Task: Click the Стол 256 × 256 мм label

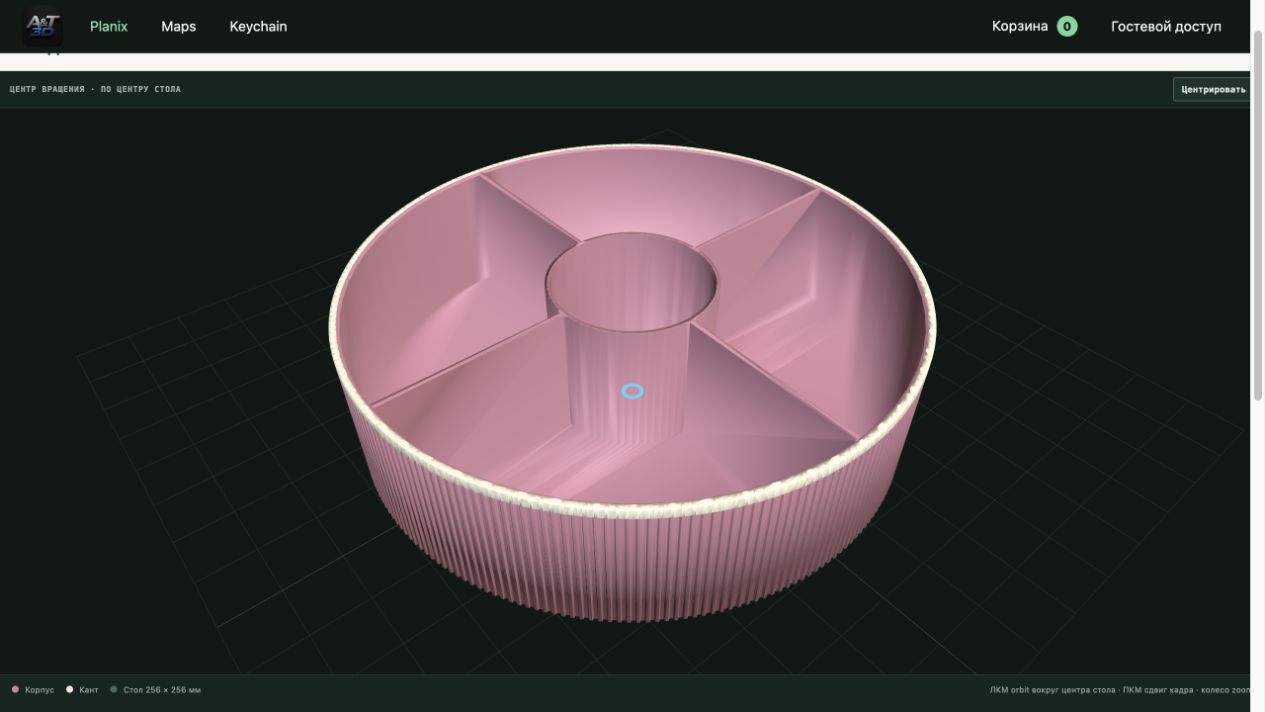Action: [162, 690]
